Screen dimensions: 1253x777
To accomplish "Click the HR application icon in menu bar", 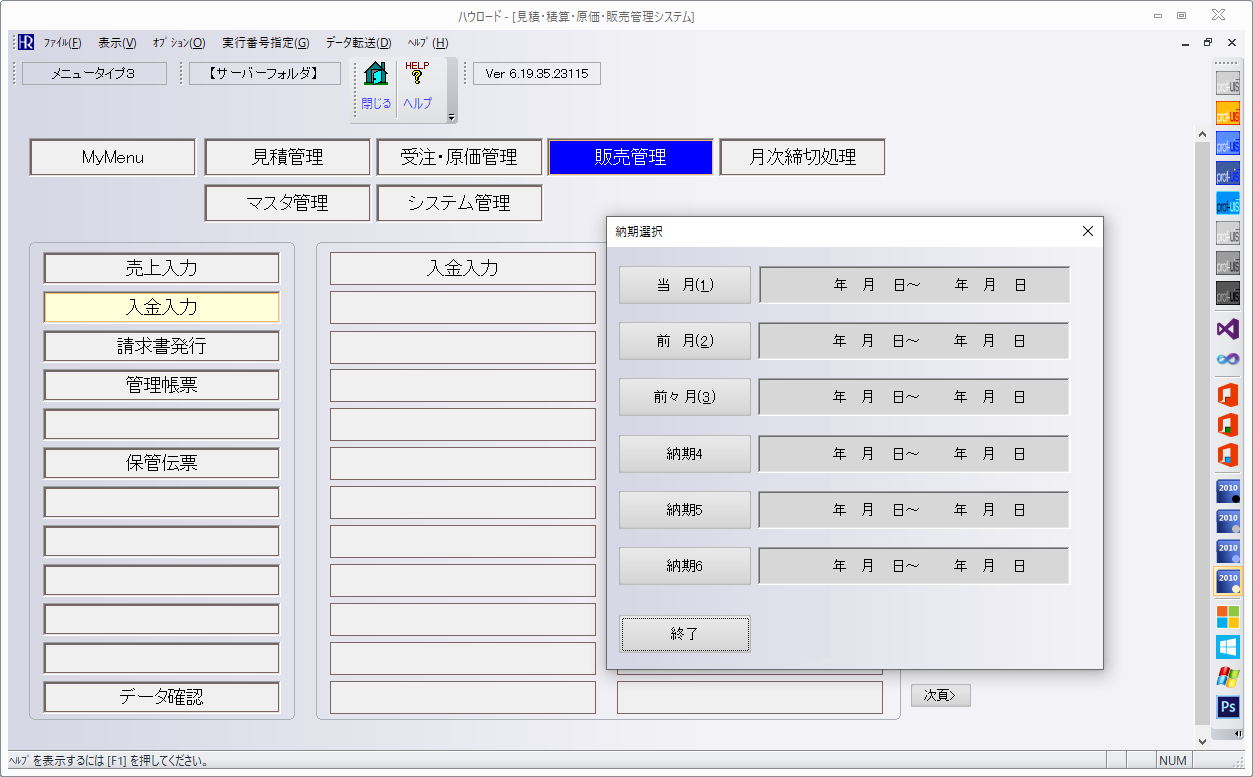I will click(x=26, y=43).
